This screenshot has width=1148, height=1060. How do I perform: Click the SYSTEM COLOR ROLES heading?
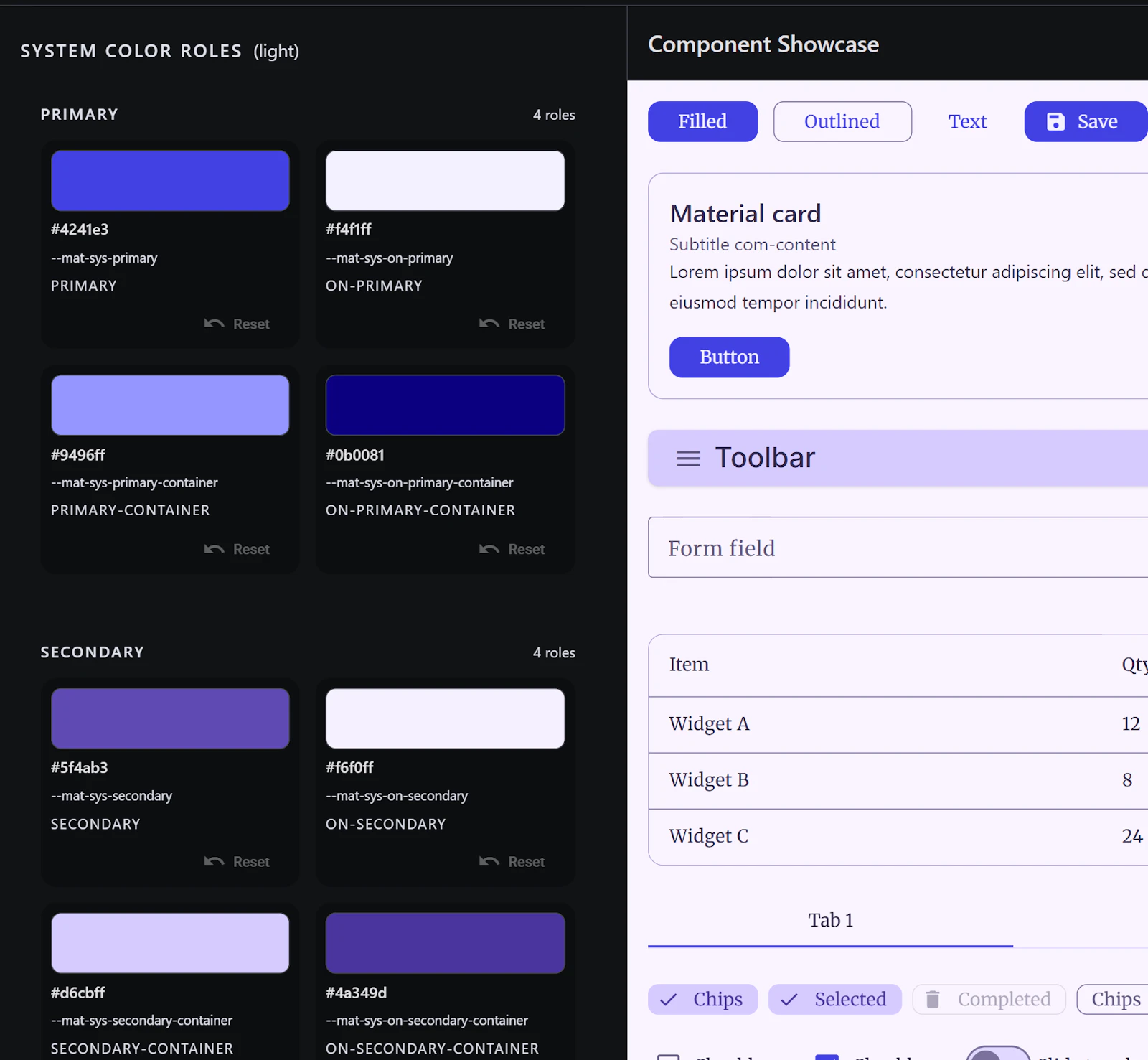click(131, 51)
